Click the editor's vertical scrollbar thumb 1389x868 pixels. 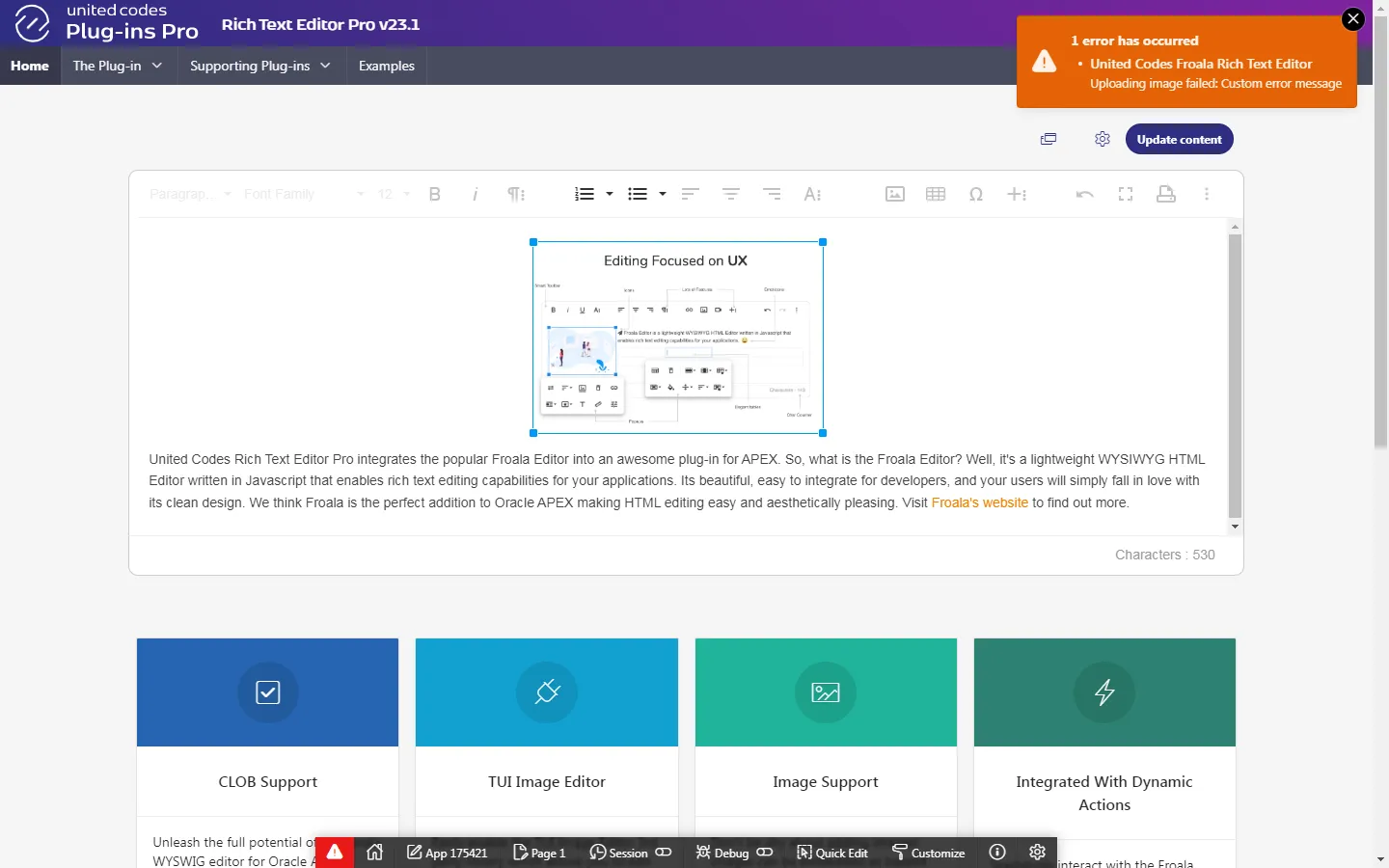tap(1235, 376)
